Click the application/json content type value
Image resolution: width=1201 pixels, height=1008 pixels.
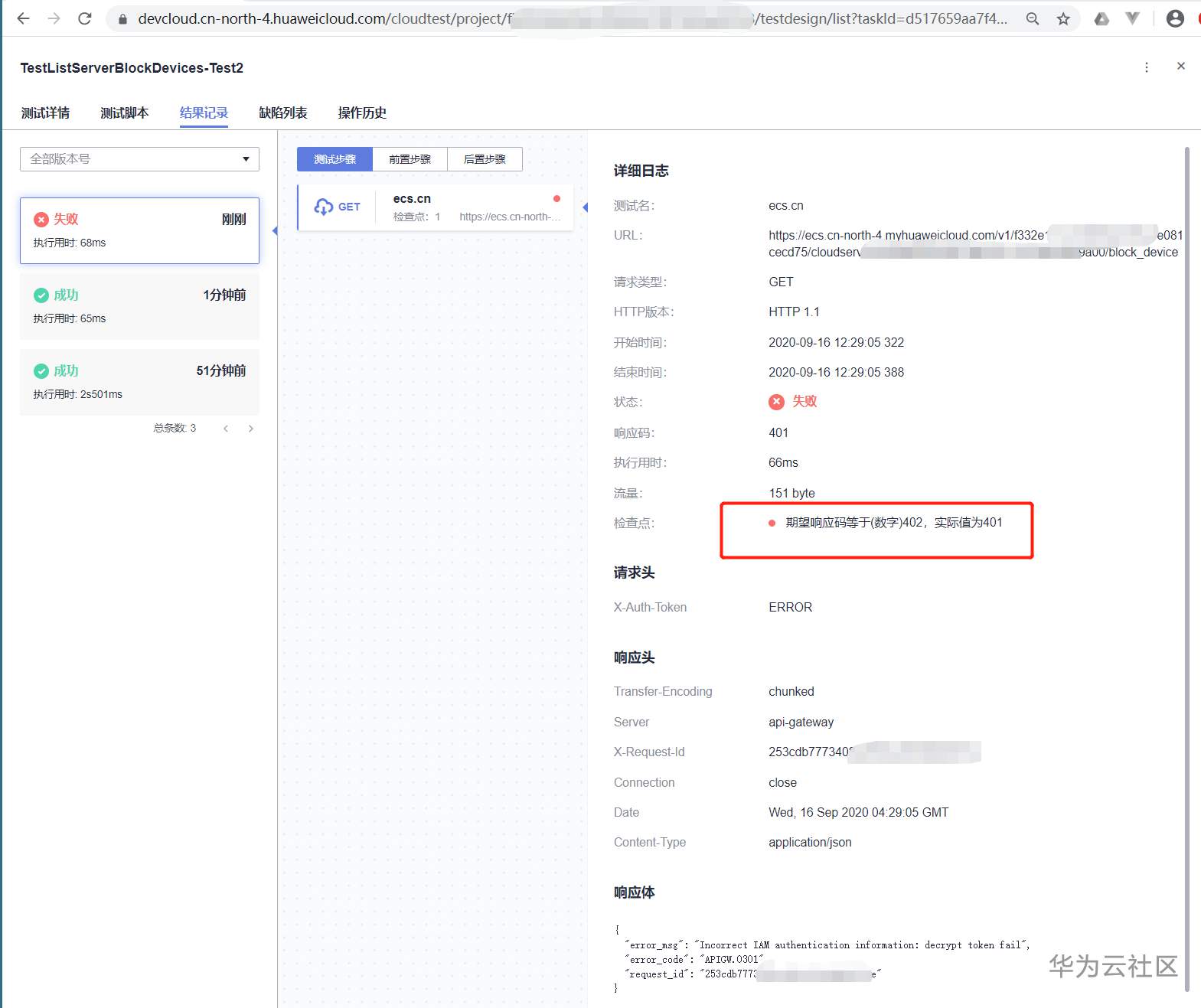point(810,843)
